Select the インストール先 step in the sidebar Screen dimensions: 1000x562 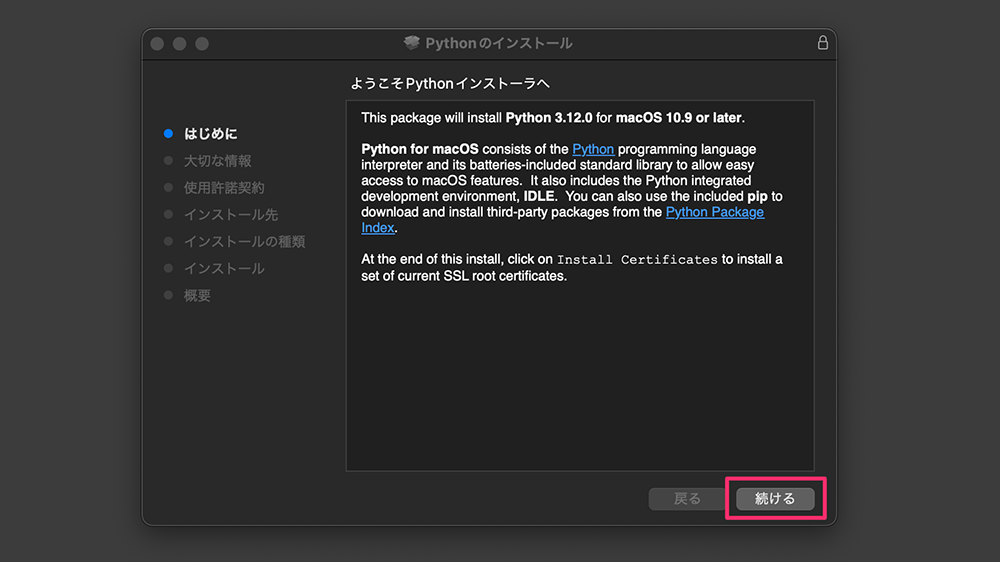point(231,214)
